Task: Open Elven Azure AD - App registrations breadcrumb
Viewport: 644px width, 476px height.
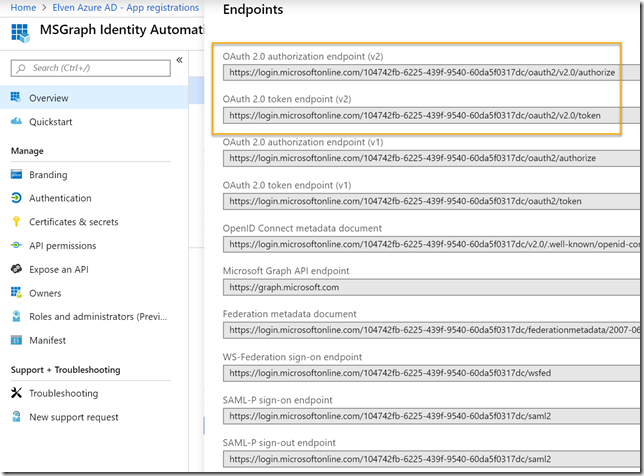Action: pos(126,7)
